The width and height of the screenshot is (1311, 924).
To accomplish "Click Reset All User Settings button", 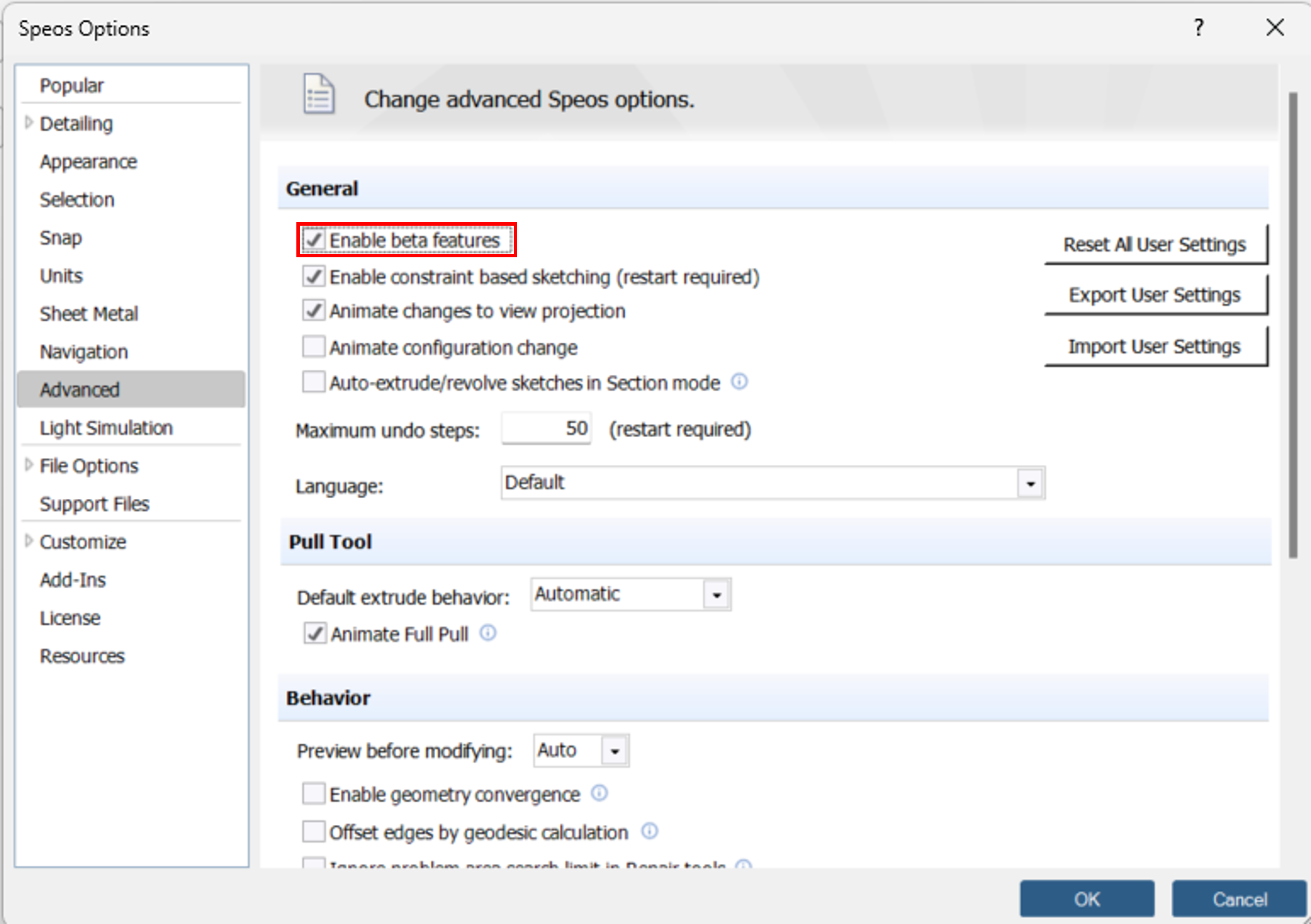I will (x=1156, y=244).
